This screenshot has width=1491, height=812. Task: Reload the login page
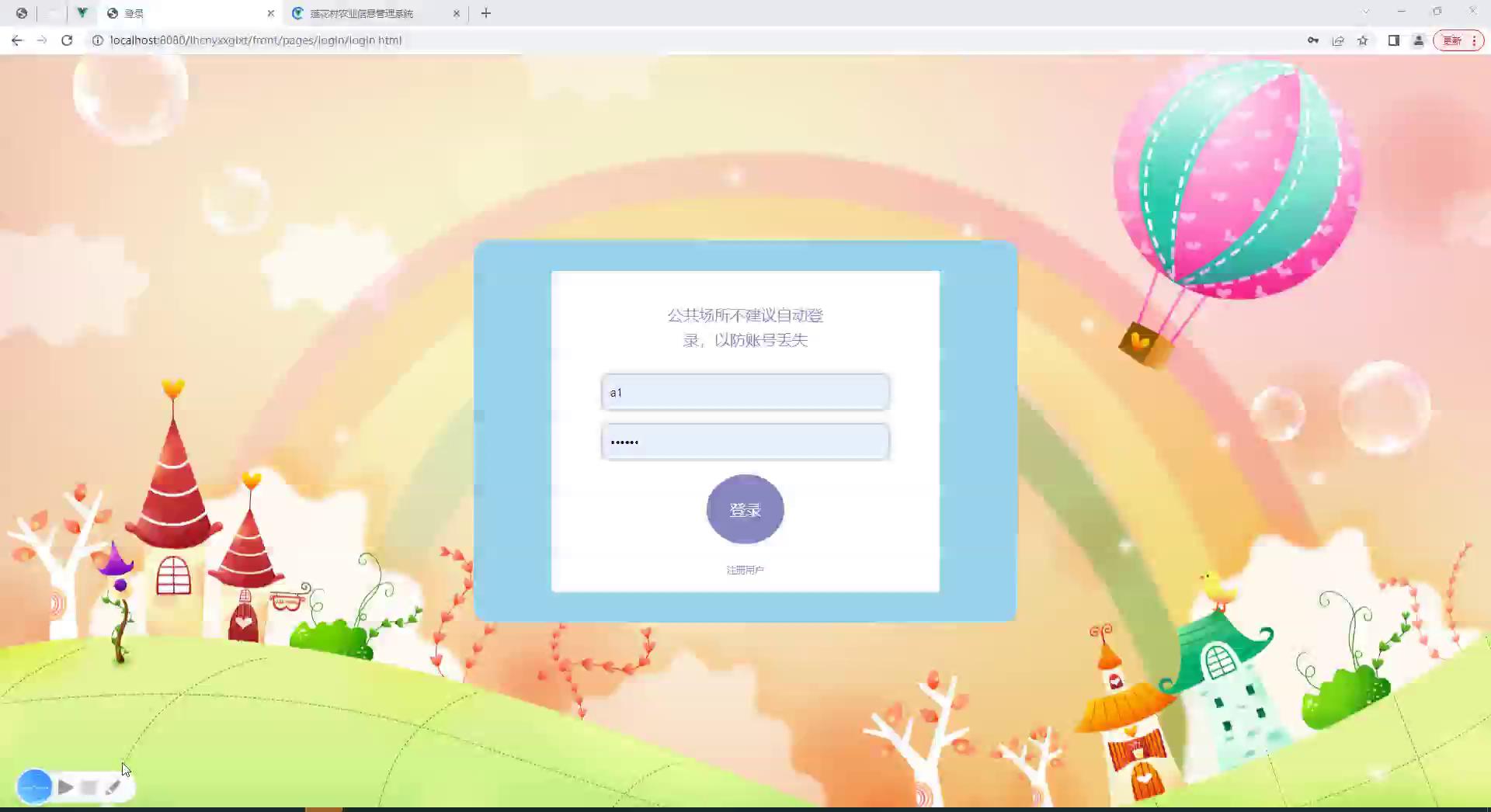(67, 40)
